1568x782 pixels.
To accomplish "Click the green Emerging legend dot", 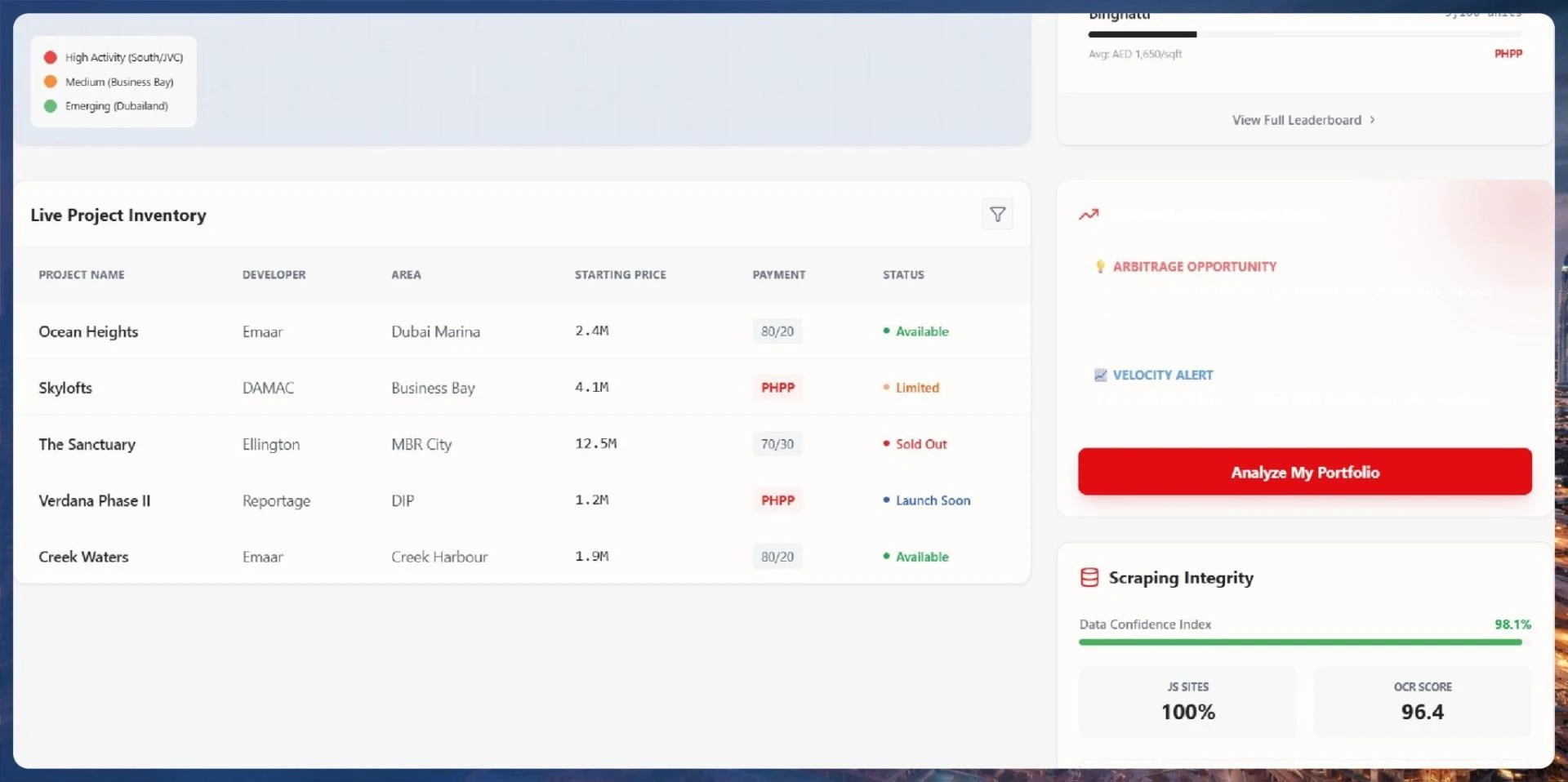I will click(51, 106).
